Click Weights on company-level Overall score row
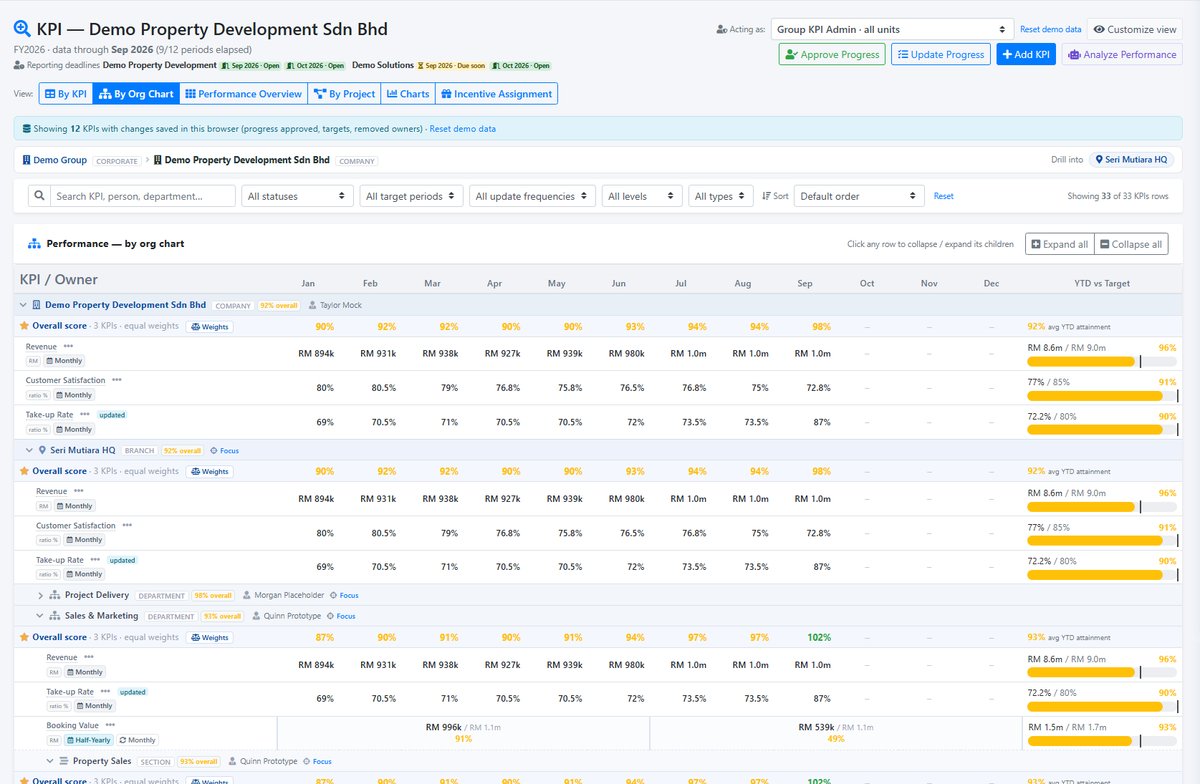Image resolution: width=1200 pixels, height=784 pixels. tap(209, 326)
